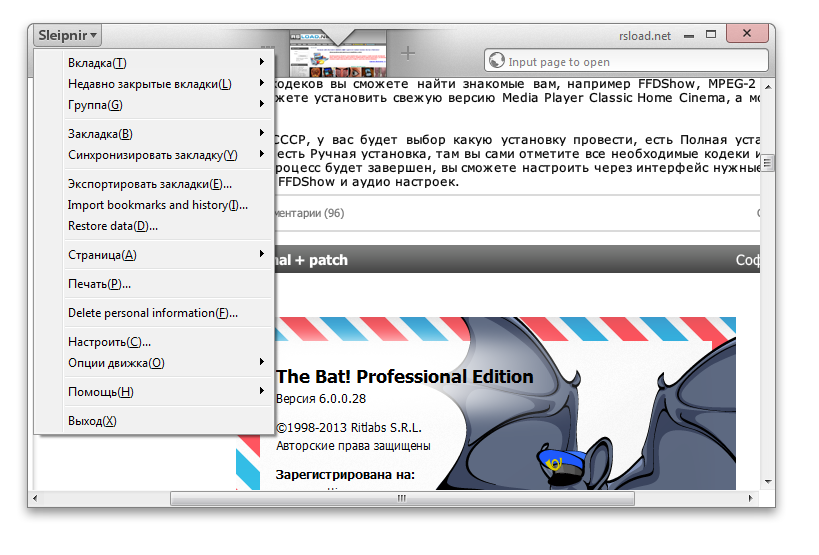Click the Зарегистрирована на: text
Screen dimensions: 819x555
[x=345, y=475]
